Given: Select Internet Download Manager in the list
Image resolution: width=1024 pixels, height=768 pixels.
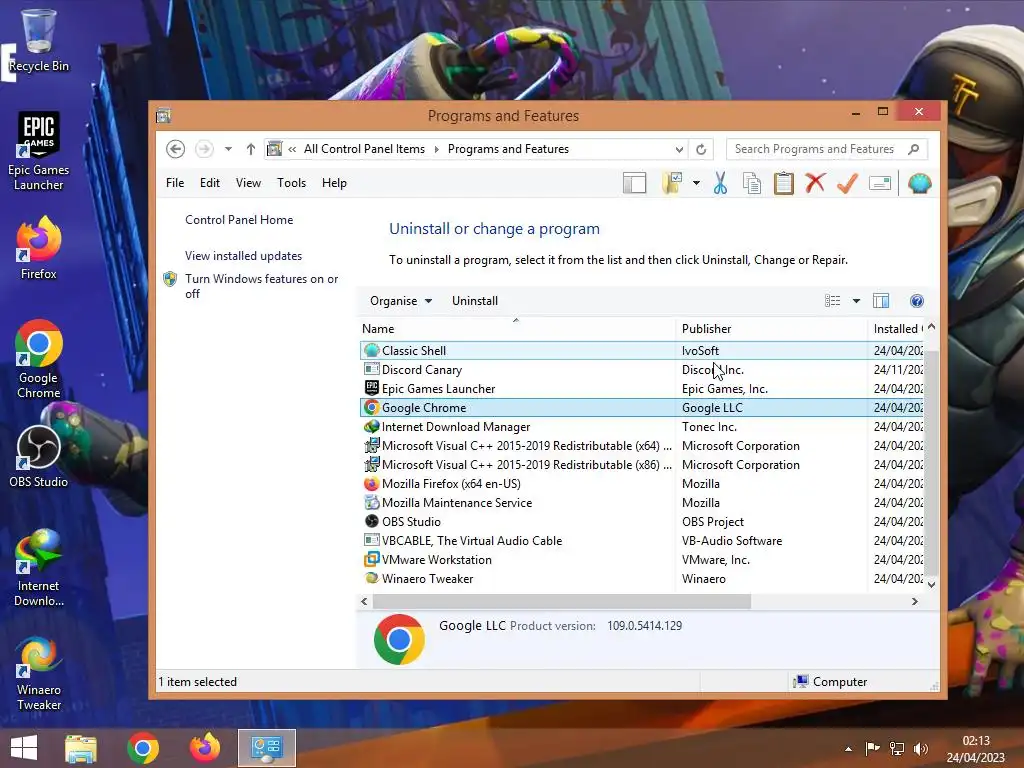Looking at the screenshot, I should coord(641,426).
